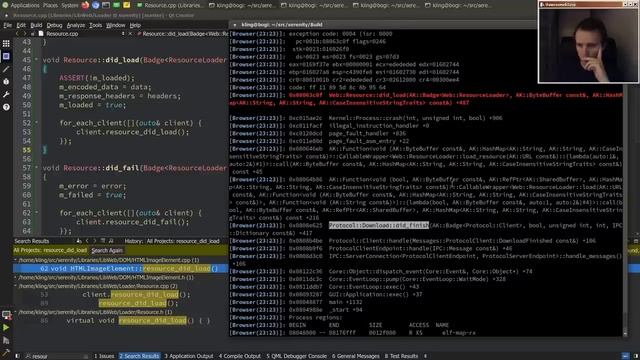Click the terminal window vertical scrollbar
Screen dimensions: 640x360
click(x=625, y=184)
